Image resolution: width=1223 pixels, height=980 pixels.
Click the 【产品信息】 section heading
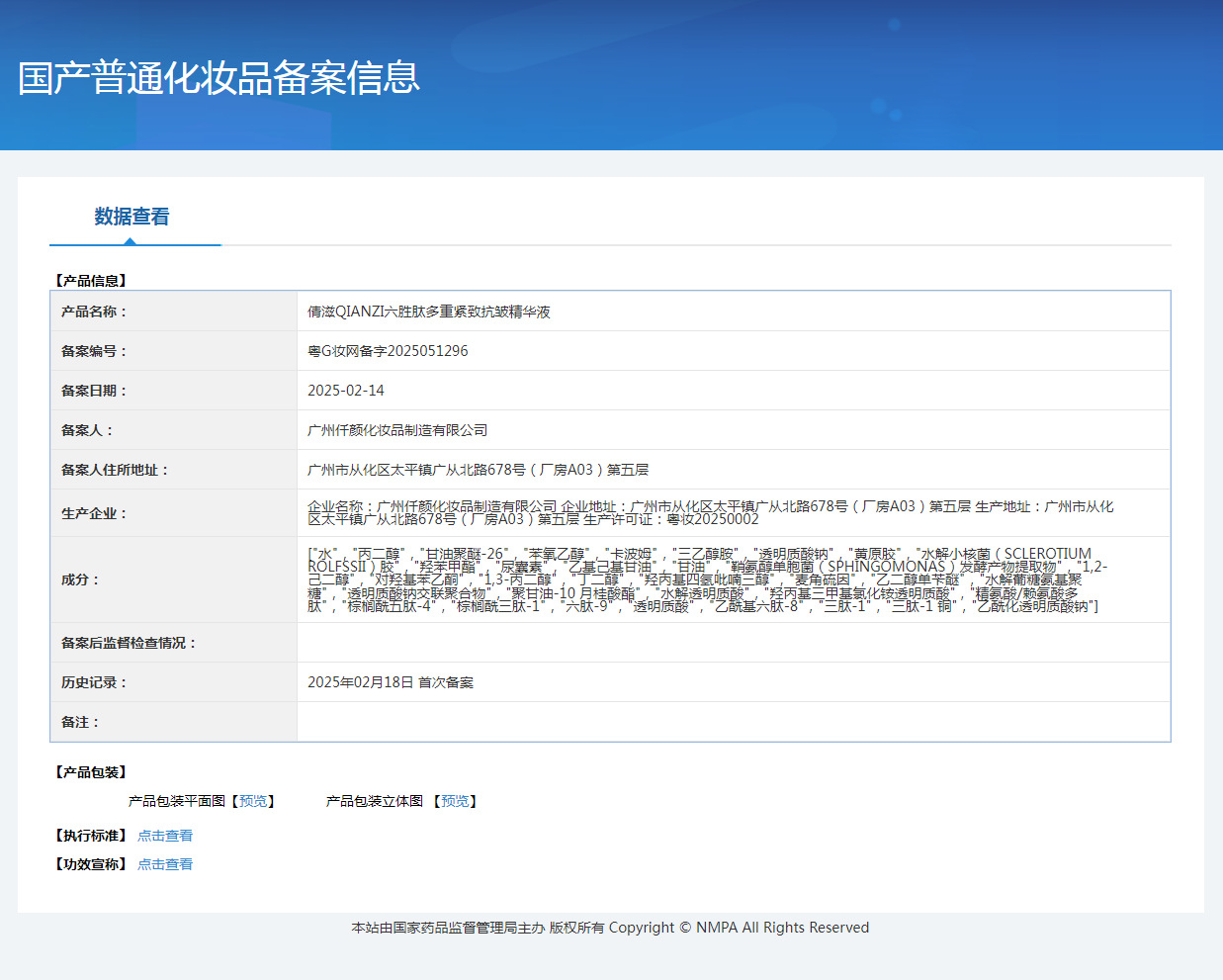click(91, 281)
